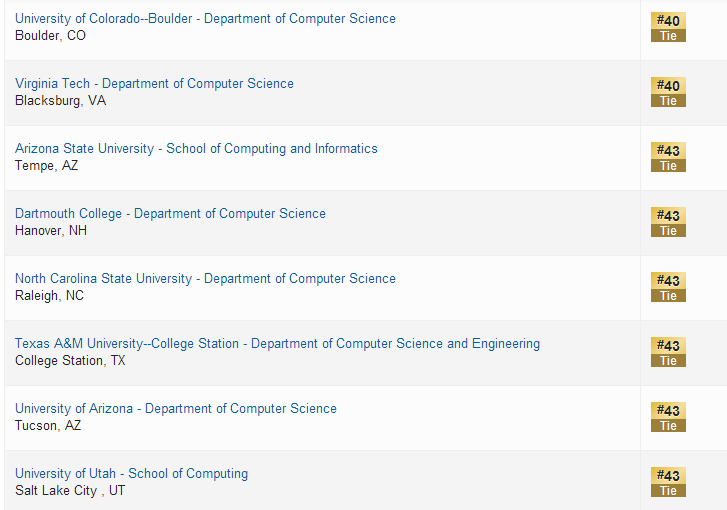Go to University of Arizona department link
Image resolution: width=727 pixels, height=510 pixels.
point(176,409)
